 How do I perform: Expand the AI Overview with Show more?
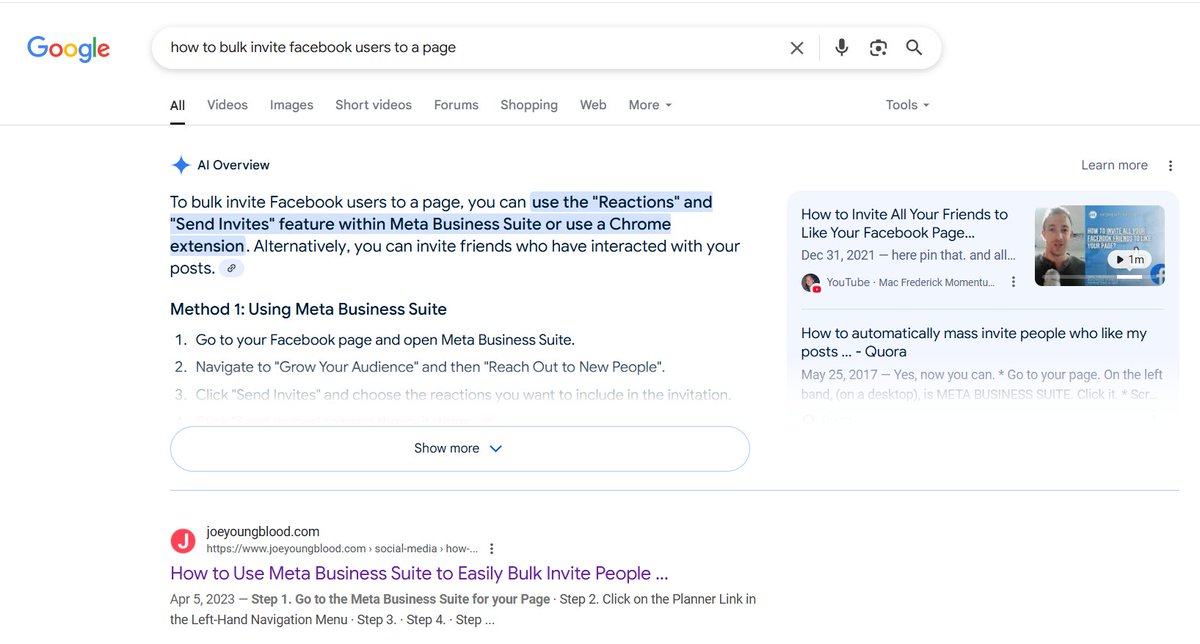point(458,448)
